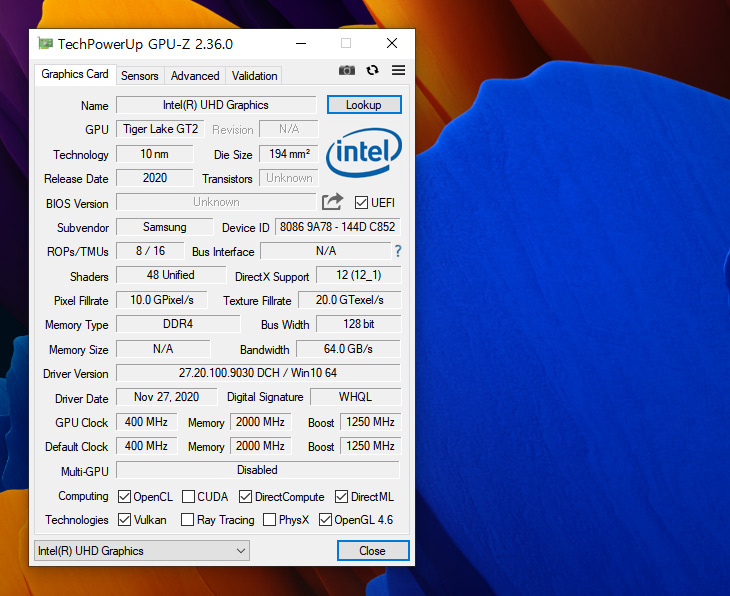The width and height of the screenshot is (730, 596).
Task: Click the Revision N/A field
Action: pos(289,129)
